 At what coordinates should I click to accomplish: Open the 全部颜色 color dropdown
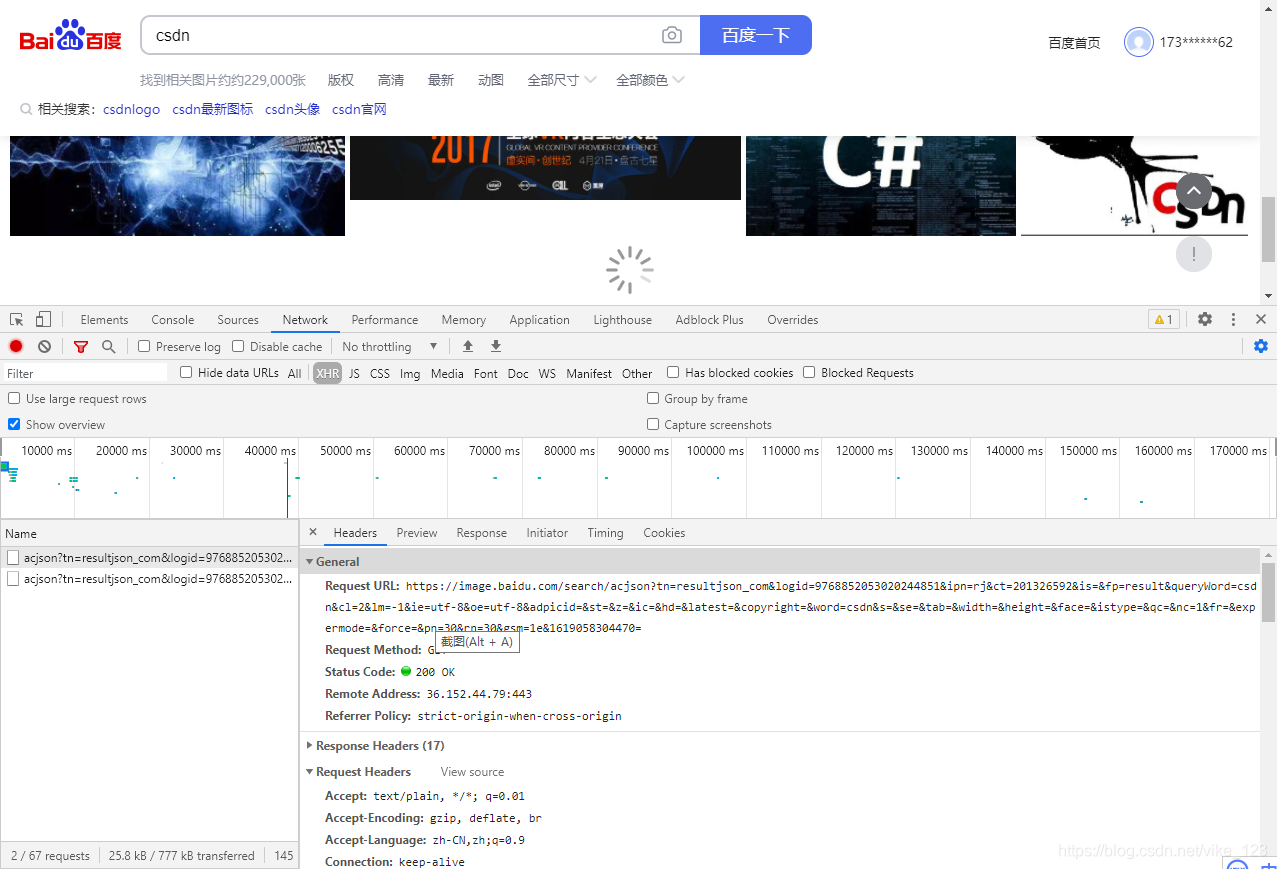click(x=650, y=80)
